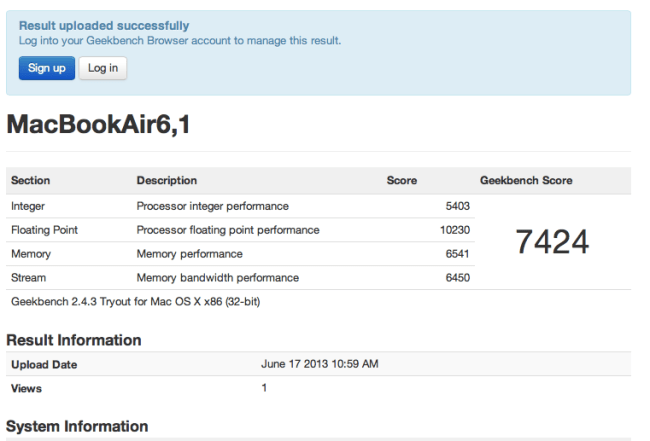Click the Memory section row label

click(x=30, y=254)
